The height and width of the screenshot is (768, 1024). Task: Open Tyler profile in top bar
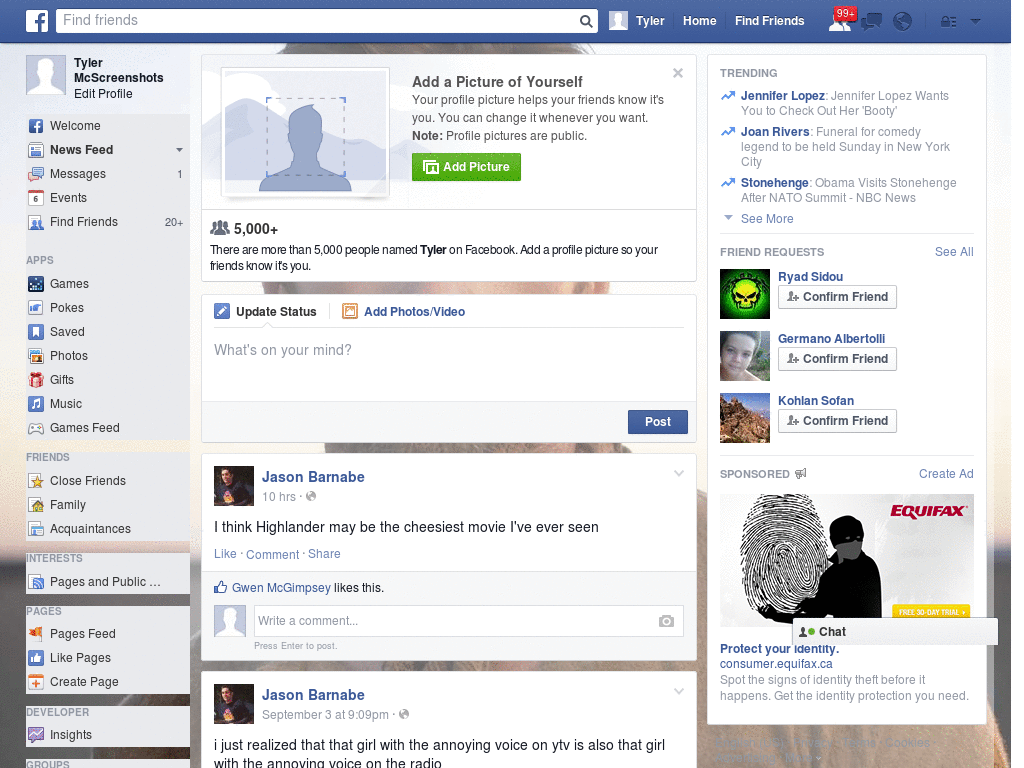[637, 21]
